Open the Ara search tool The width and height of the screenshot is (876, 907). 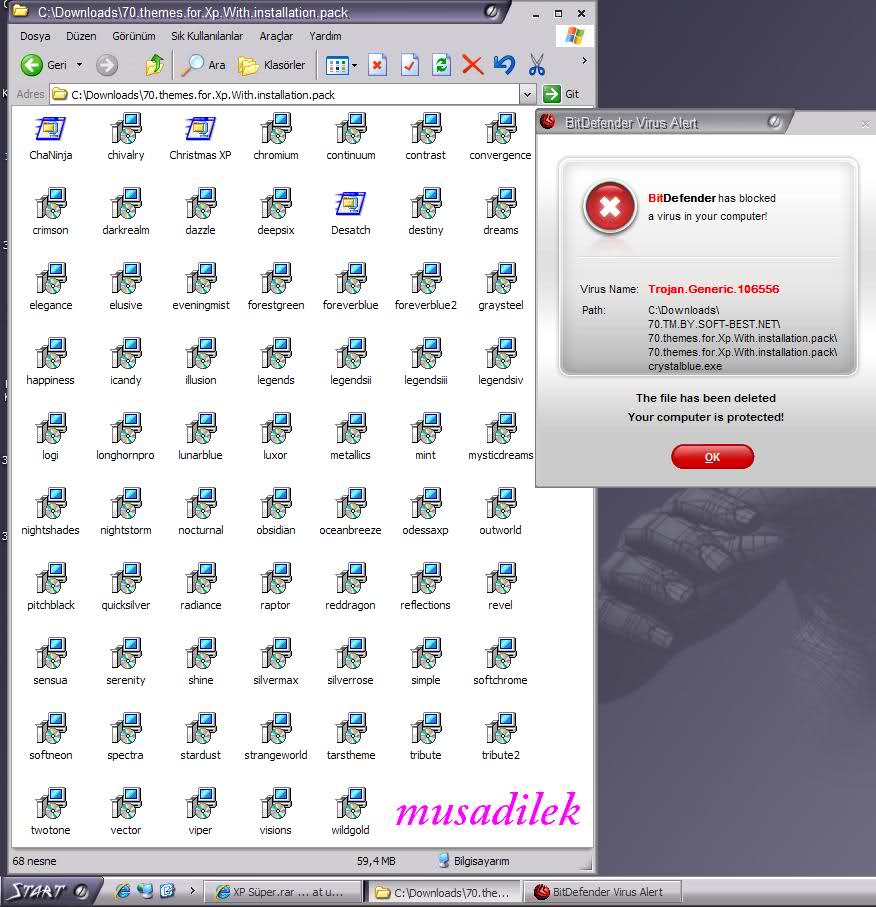tap(203, 65)
